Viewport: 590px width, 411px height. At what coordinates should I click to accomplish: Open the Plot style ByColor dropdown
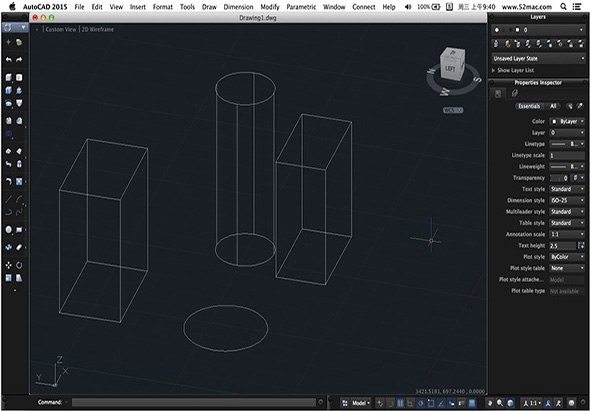tap(567, 257)
